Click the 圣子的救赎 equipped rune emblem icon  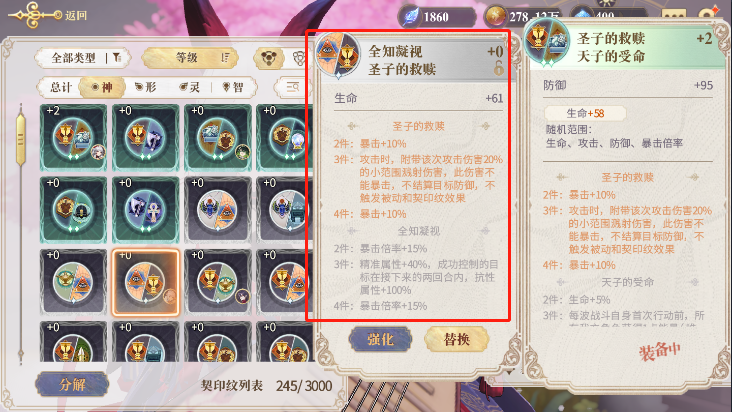547,42
